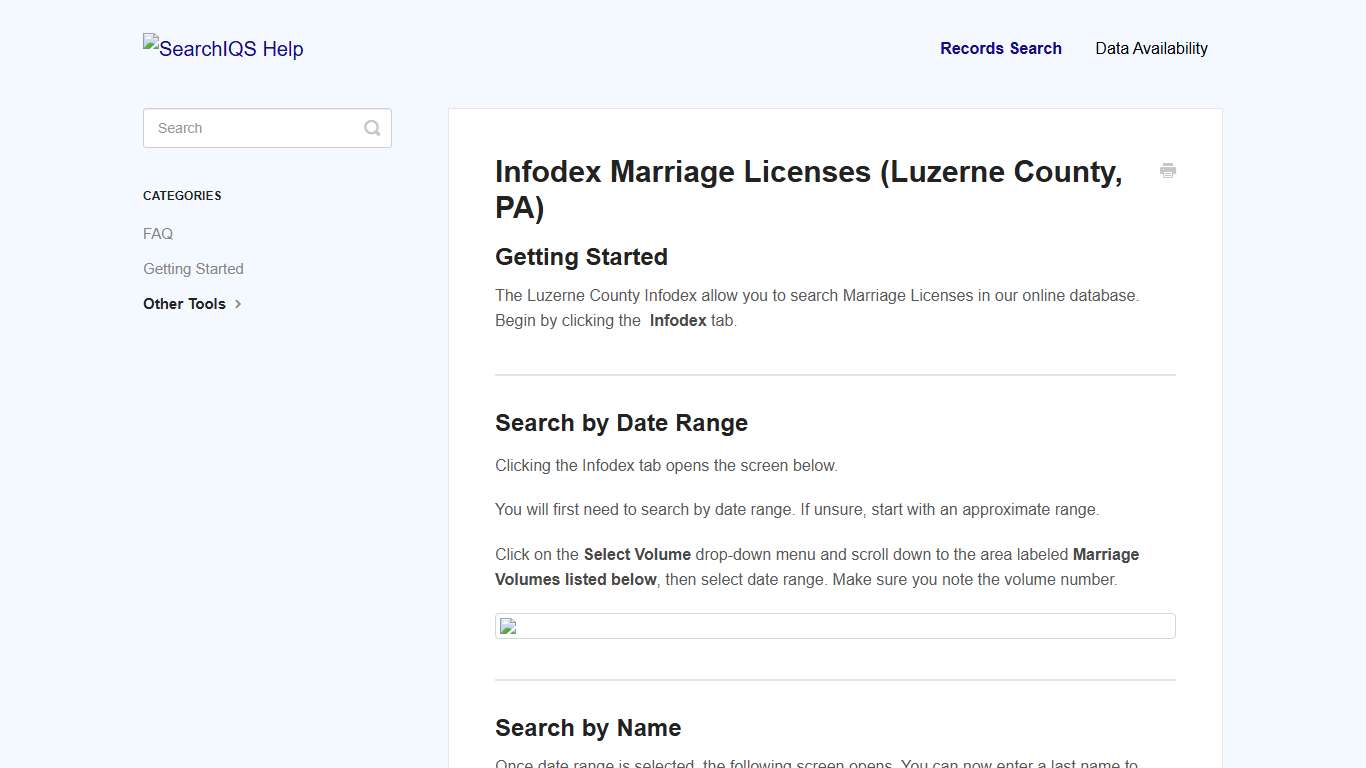This screenshot has width=1366, height=768.
Task: Click the SearchIQS Help logo image
Action: (x=222, y=48)
